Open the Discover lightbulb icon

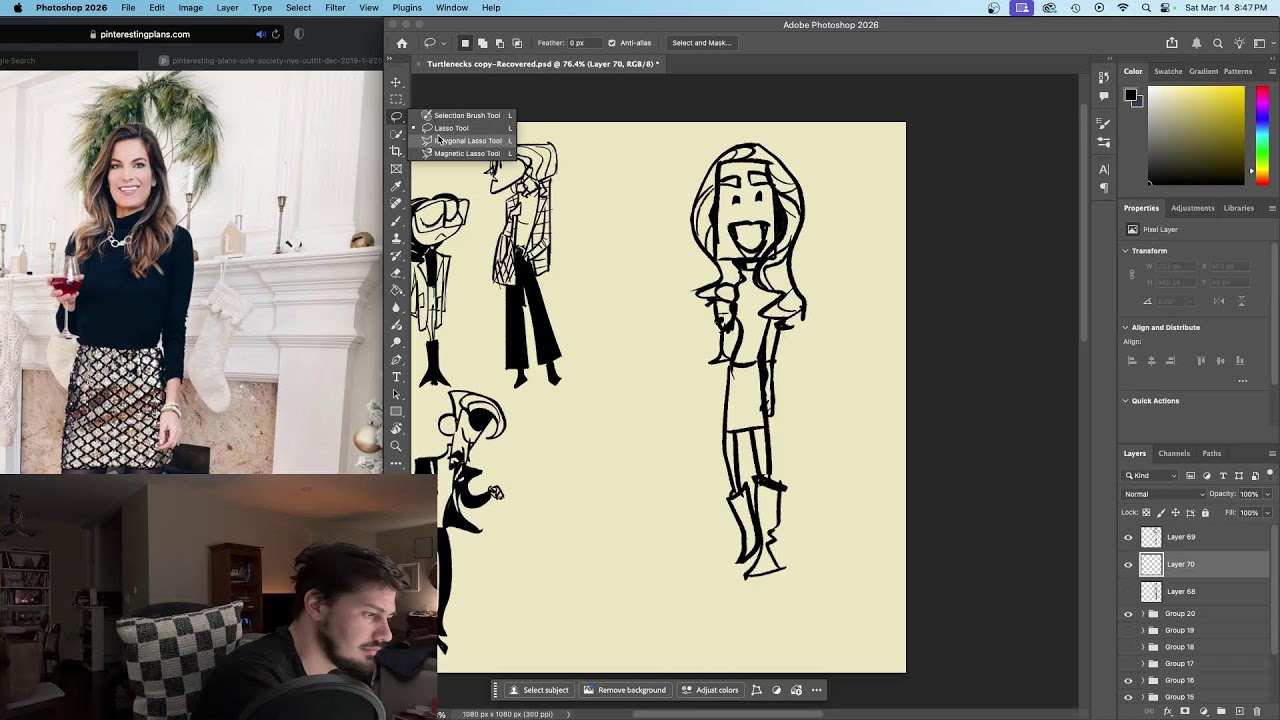tap(1239, 43)
